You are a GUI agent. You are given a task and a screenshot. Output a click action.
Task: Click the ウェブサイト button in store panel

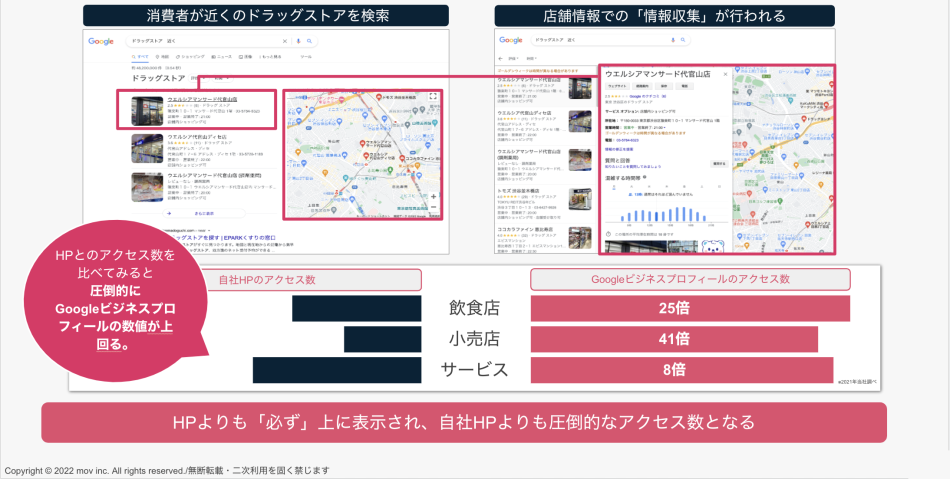point(618,86)
